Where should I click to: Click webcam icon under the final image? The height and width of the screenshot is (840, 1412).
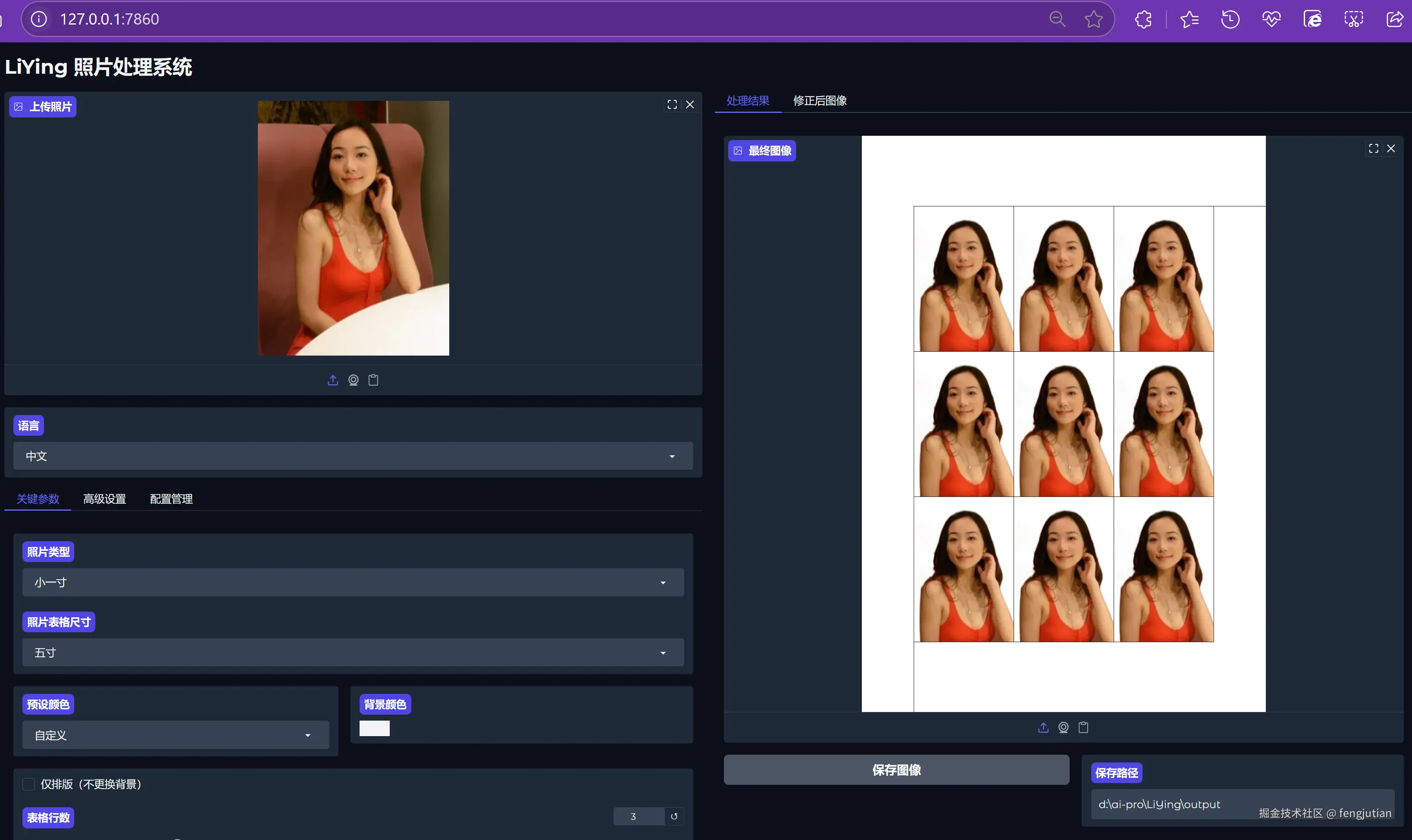[1063, 728]
